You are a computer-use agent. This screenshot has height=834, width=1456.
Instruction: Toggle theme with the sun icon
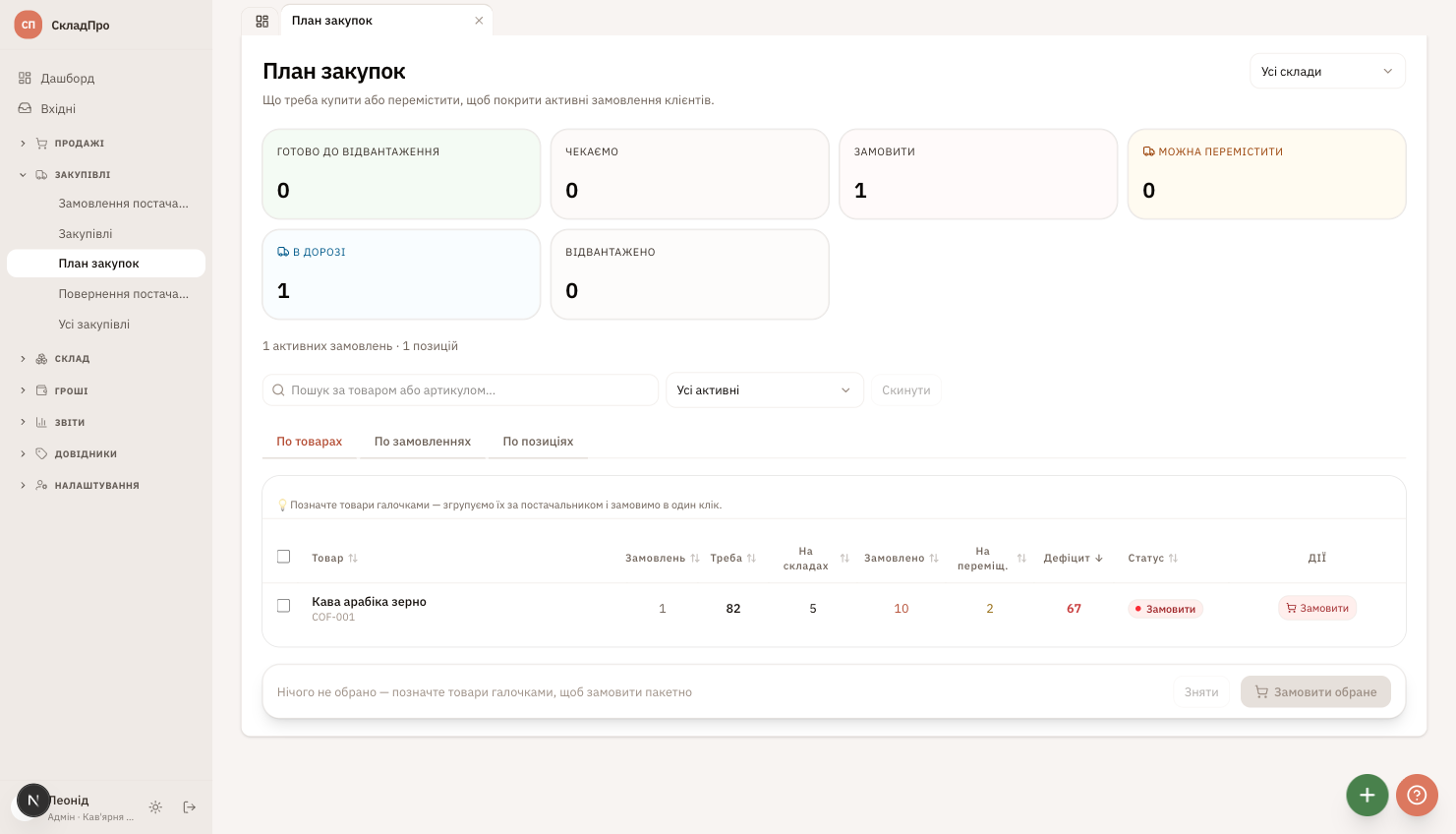pos(155,807)
